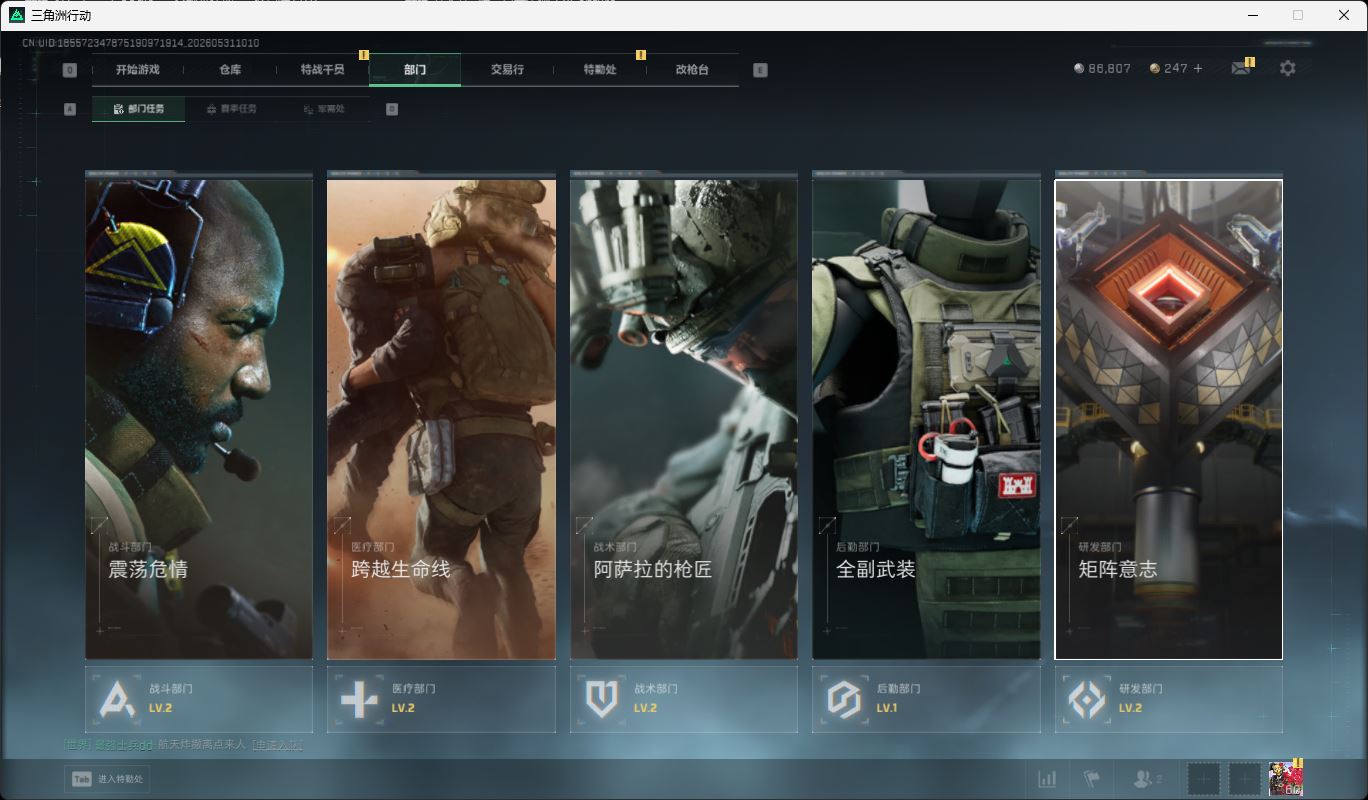Switch to the 改枪台 tab
This screenshot has width=1368, height=800.
click(x=692, y=70)
